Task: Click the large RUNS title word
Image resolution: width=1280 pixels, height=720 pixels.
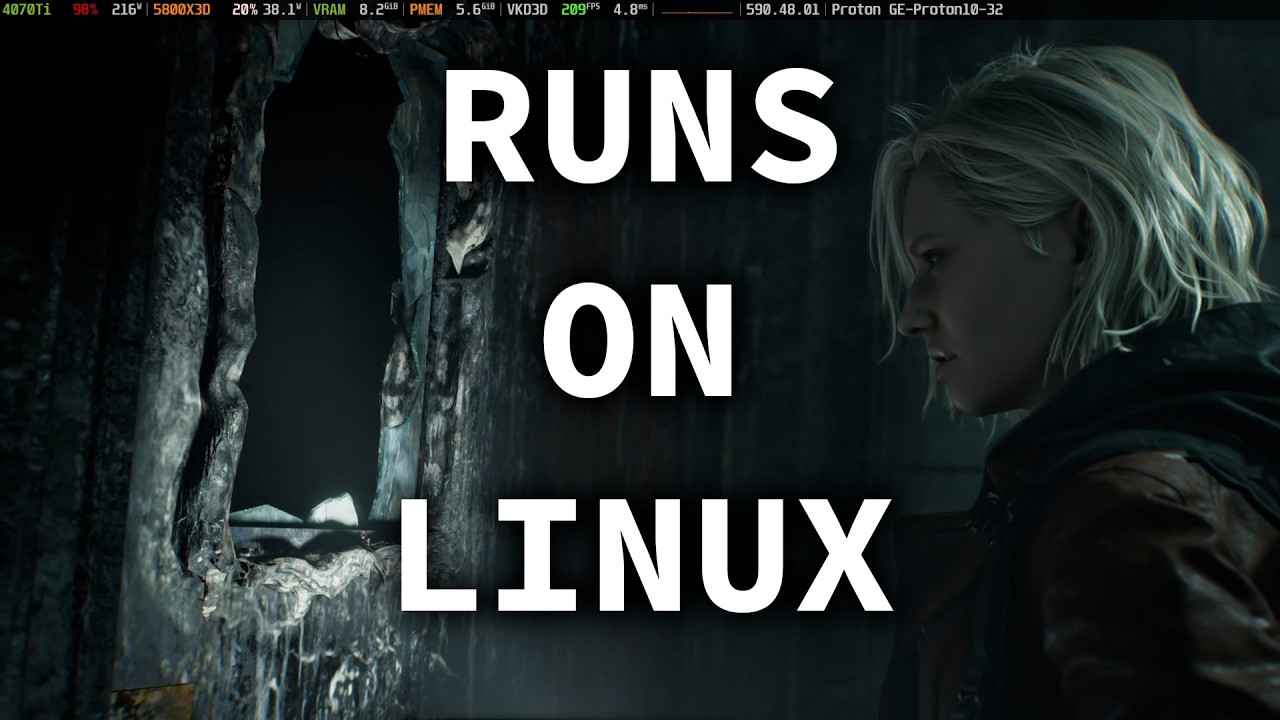Action: 641,126
